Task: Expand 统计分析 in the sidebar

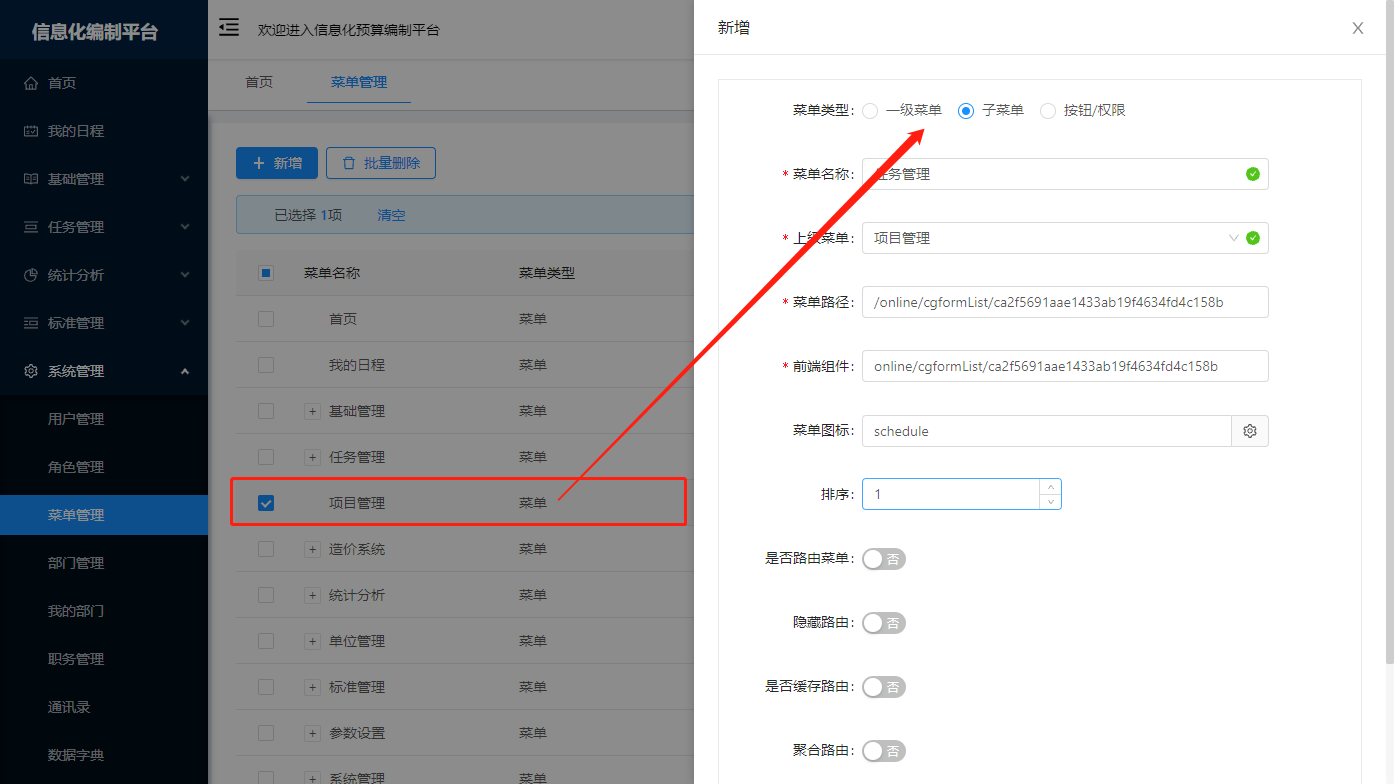Action: pos(104,275)
